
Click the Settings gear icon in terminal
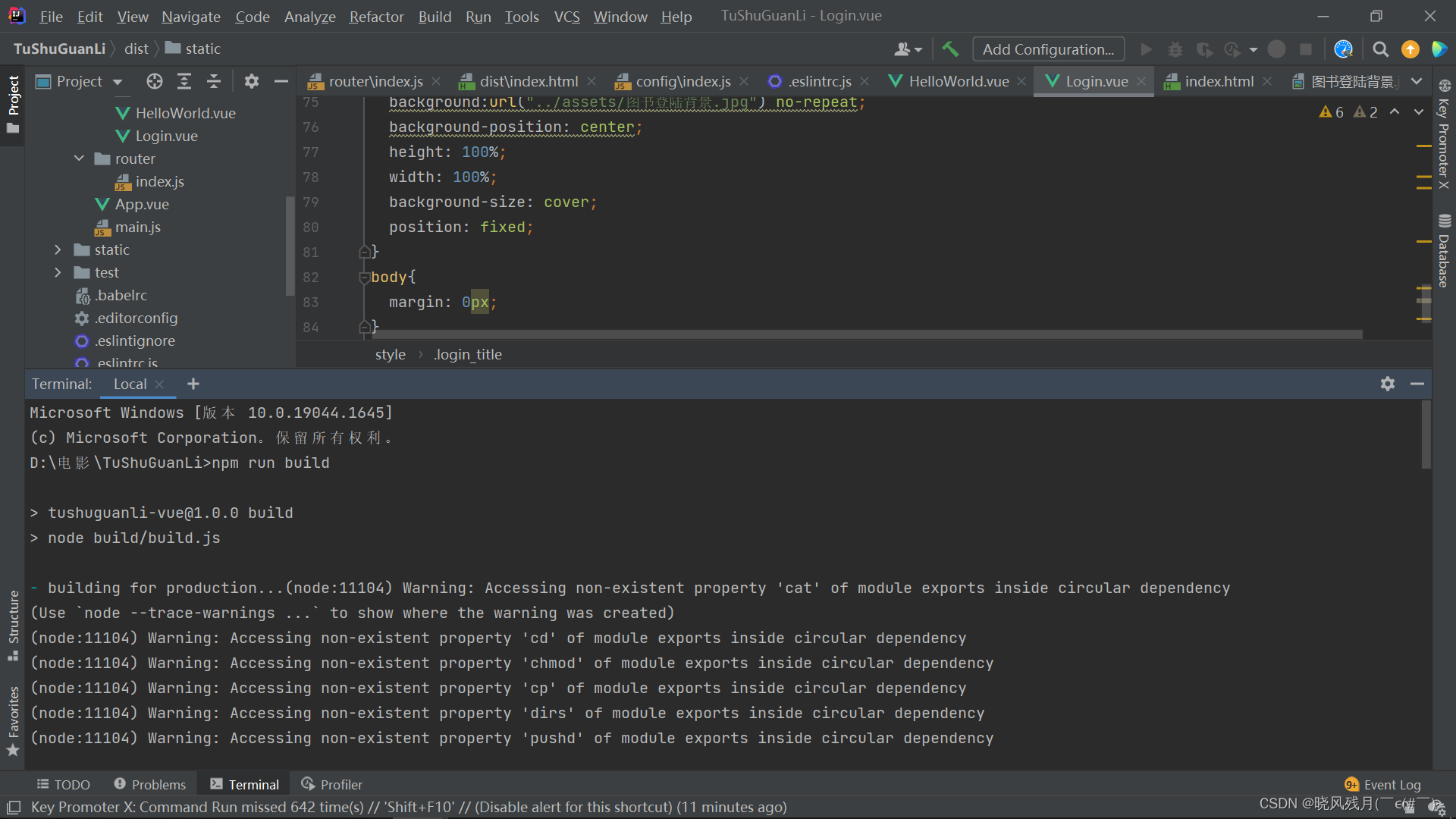[x=1388, y=383]
